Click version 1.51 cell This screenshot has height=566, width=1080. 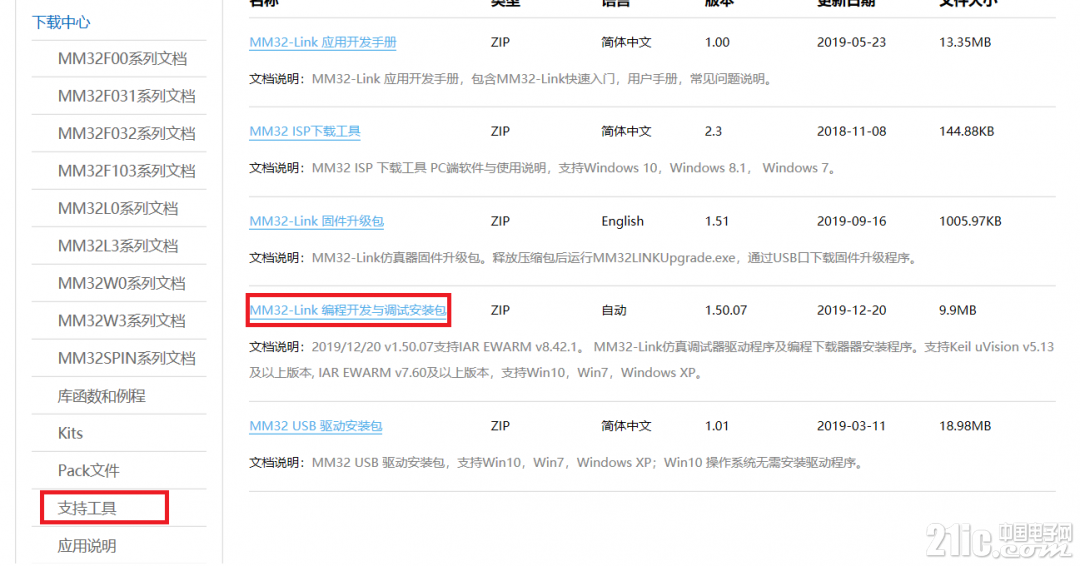click(x=716, y=221)
